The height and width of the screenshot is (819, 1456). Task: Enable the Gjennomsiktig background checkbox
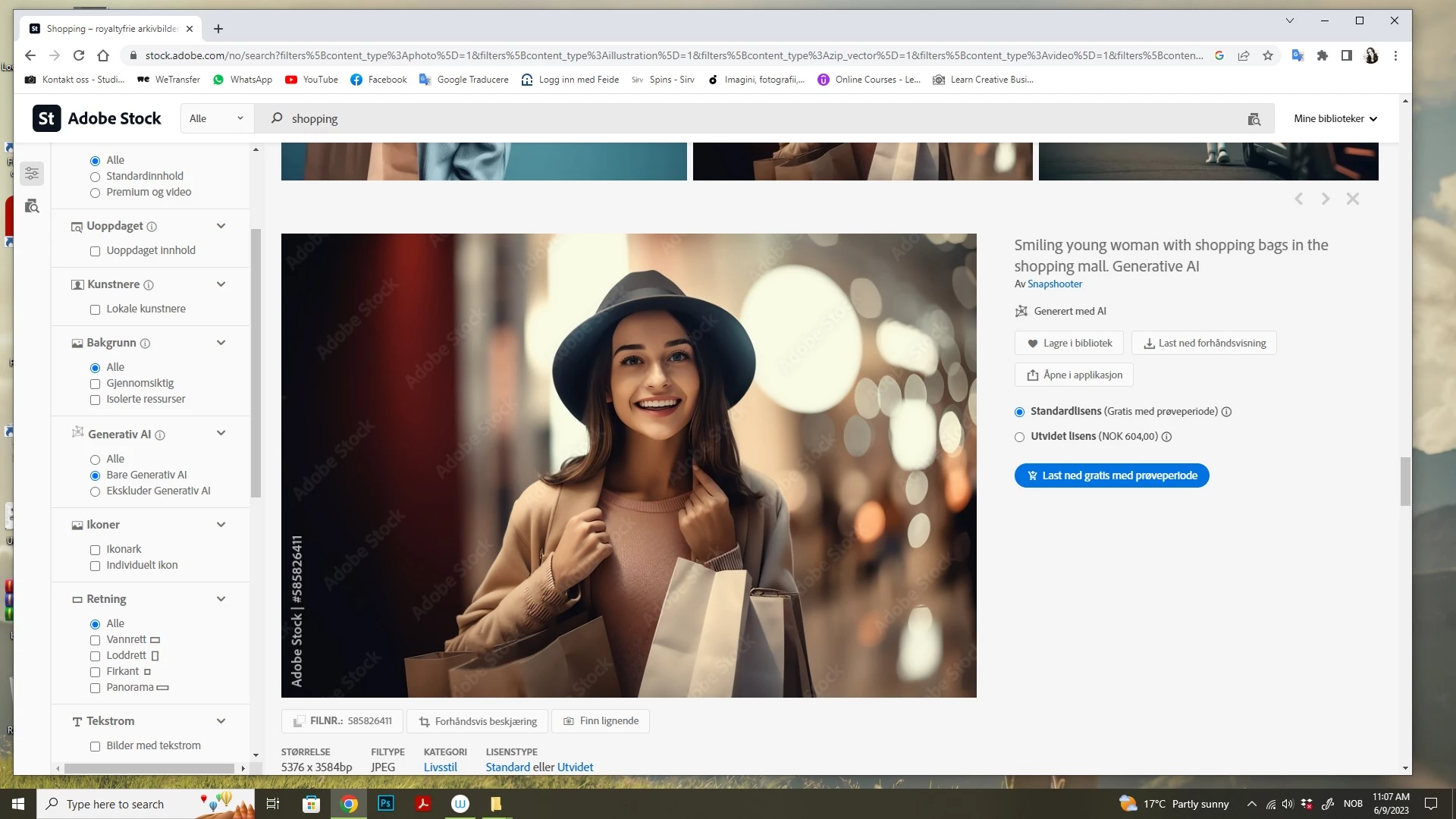click(96, 384)
